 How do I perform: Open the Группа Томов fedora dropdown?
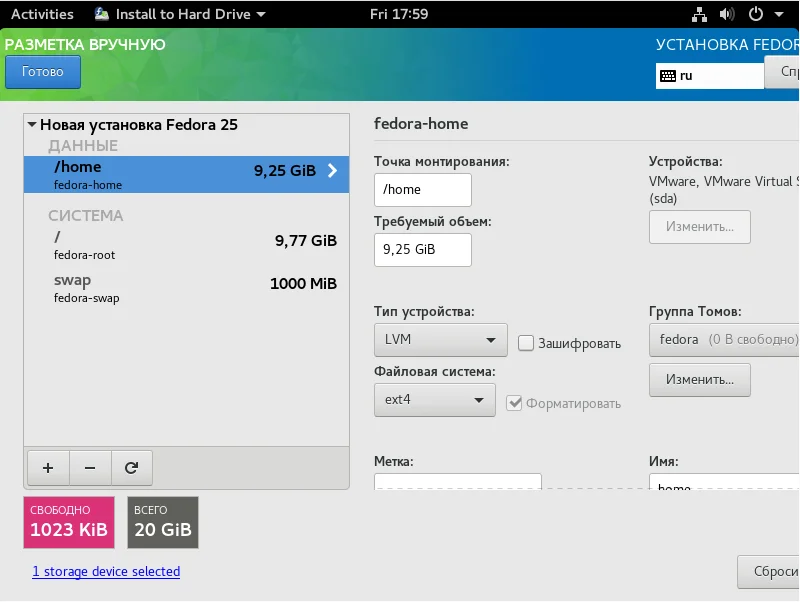pos(724,340)
